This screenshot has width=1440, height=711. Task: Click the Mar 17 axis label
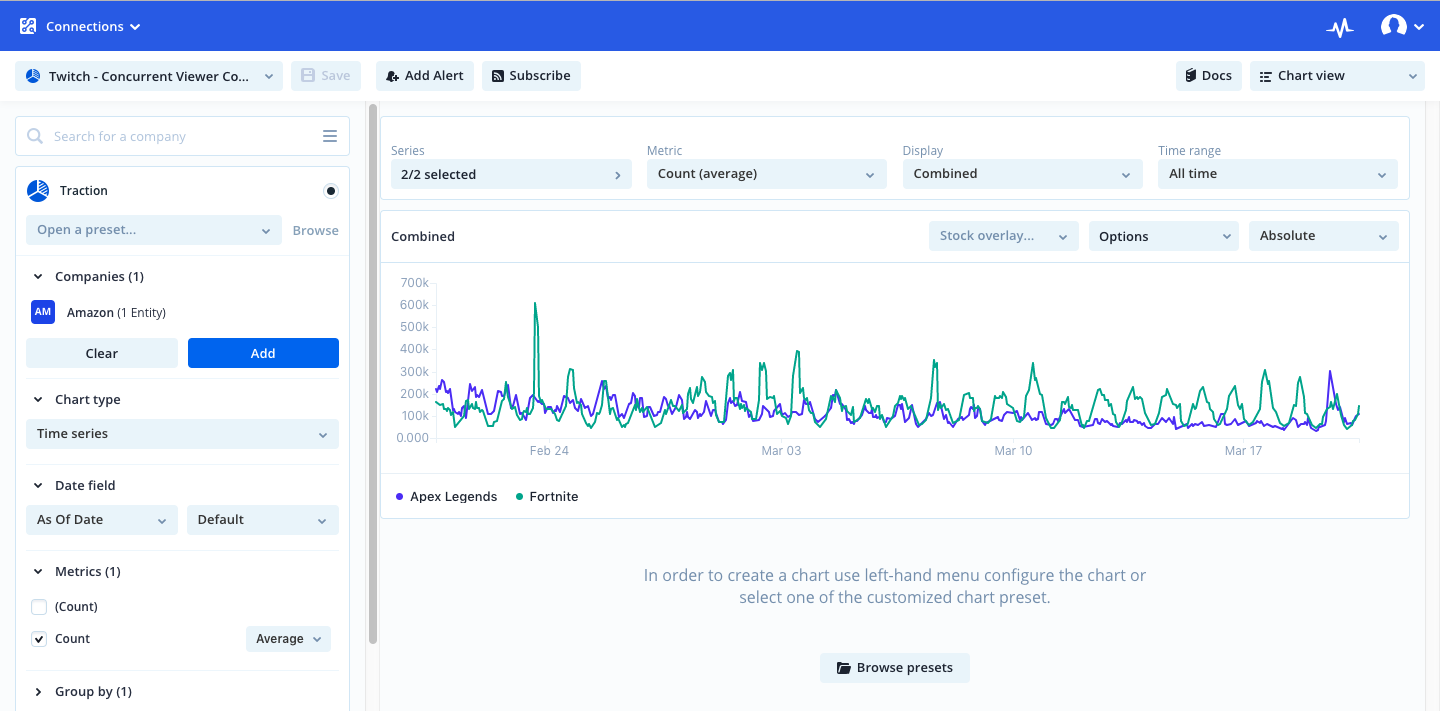click(x=1243, y=451)
